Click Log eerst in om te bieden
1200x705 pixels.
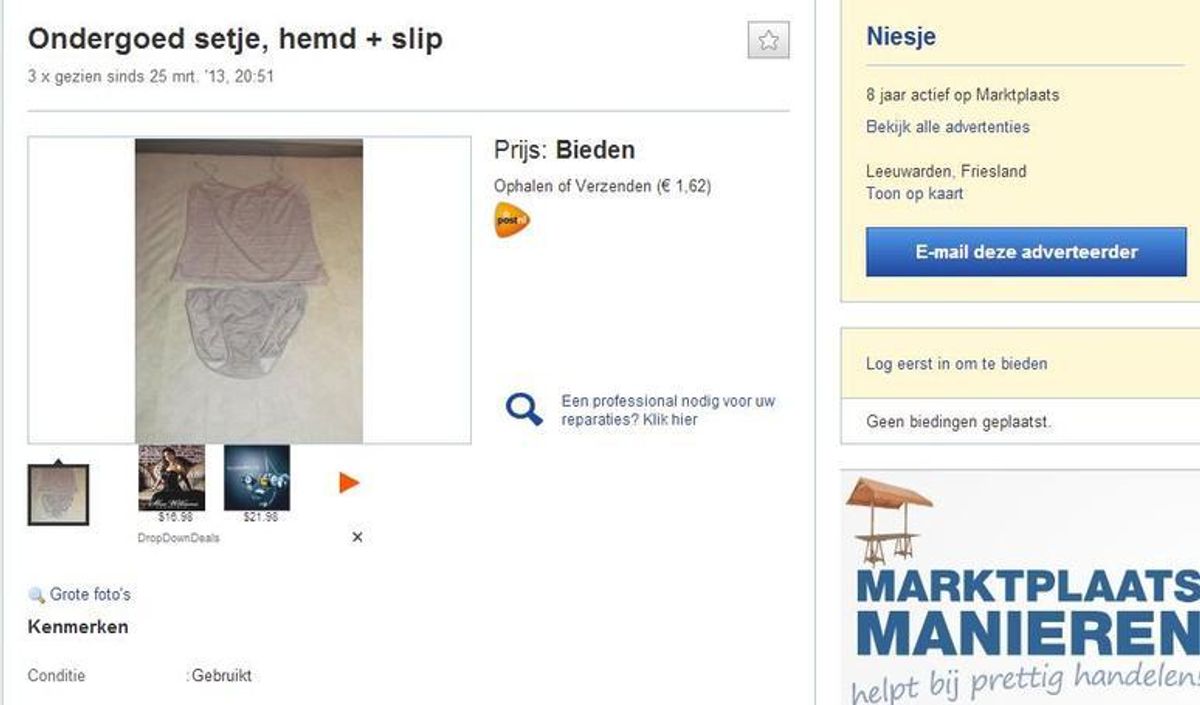[x=956, y=364]
